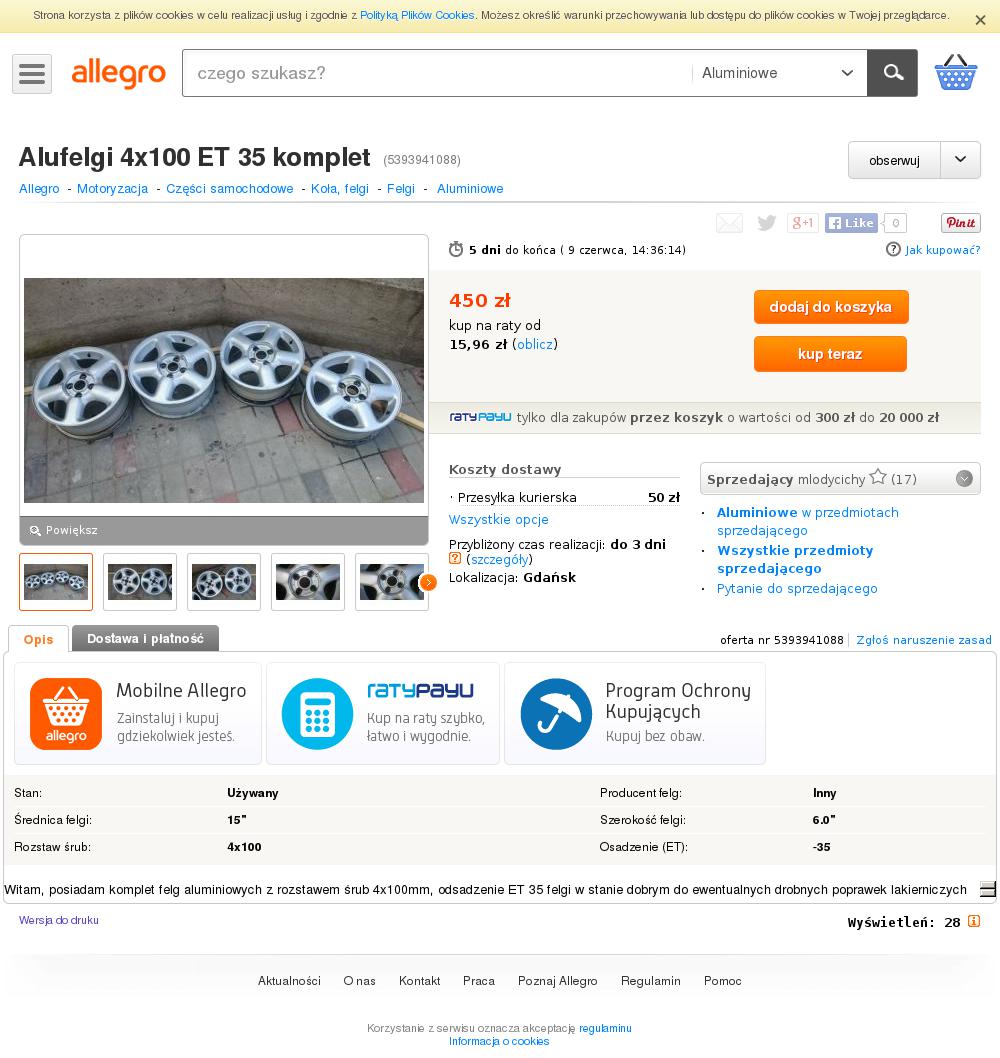Share listing via envelope email icon
This screenshot has width=1000, height=1058.
click(x=729, y=223)
